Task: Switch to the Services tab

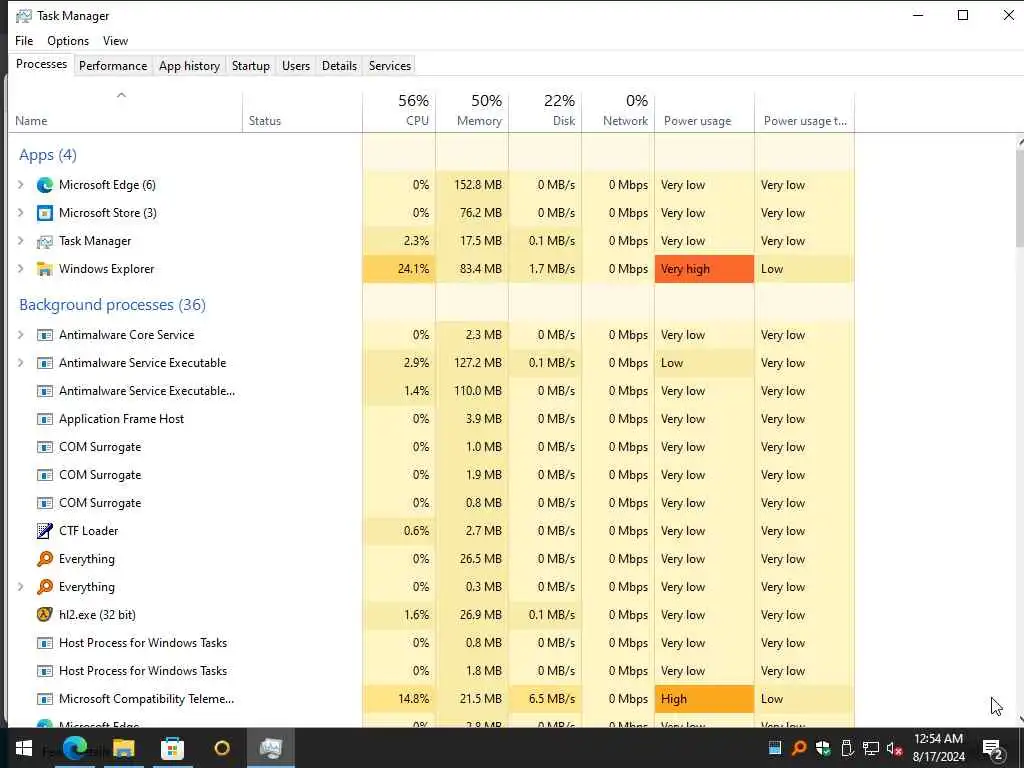Action: click(390, 66)
